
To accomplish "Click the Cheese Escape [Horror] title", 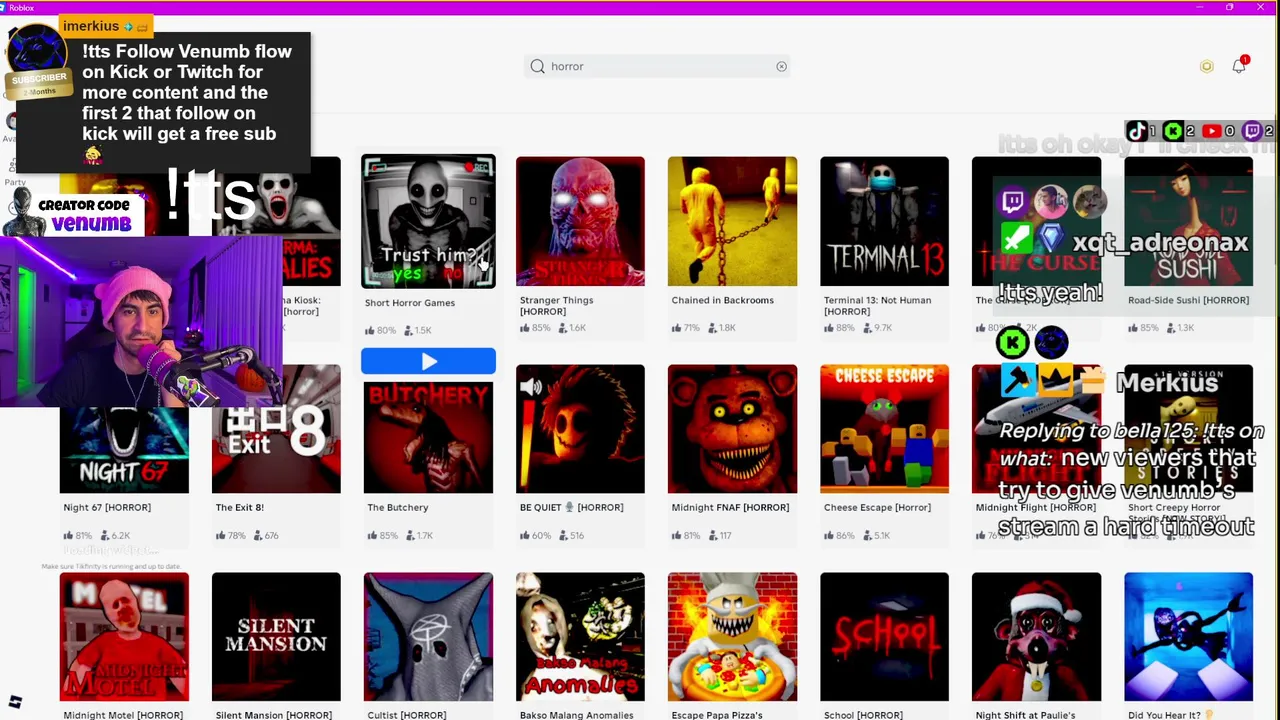I will (x=877, y=507).
